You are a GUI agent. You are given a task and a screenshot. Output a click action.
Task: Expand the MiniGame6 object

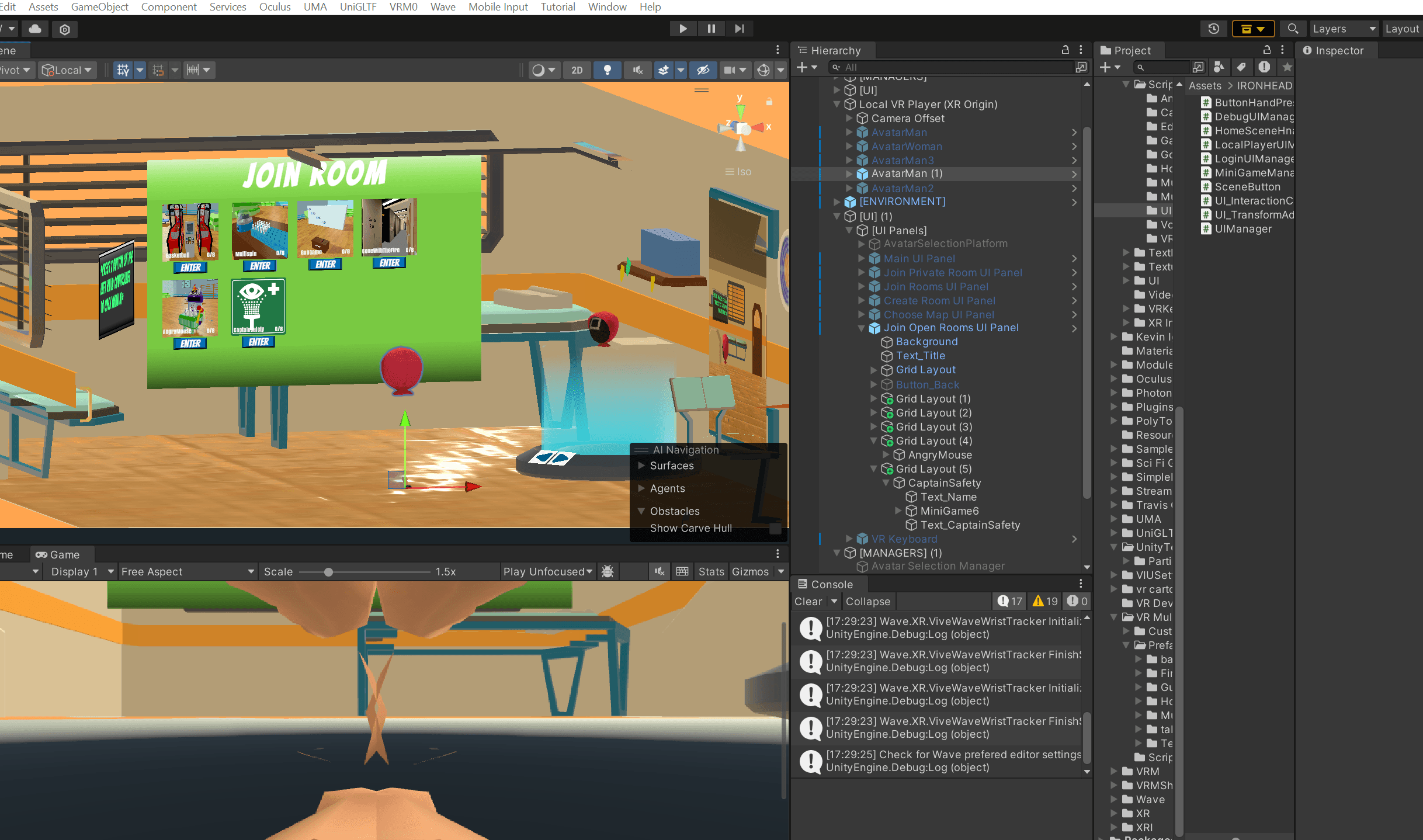click(898, 511)
